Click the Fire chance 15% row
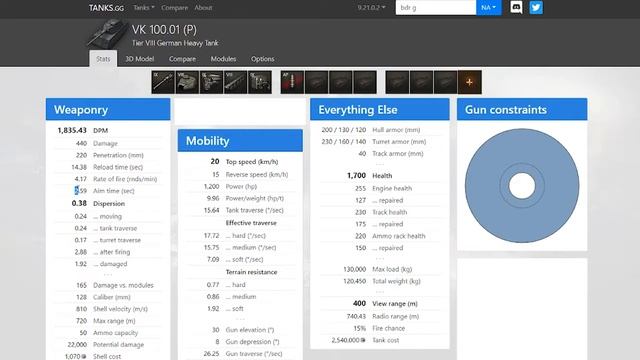The width and height of the screenshot is (640, 360). click(x=380, y=328)
